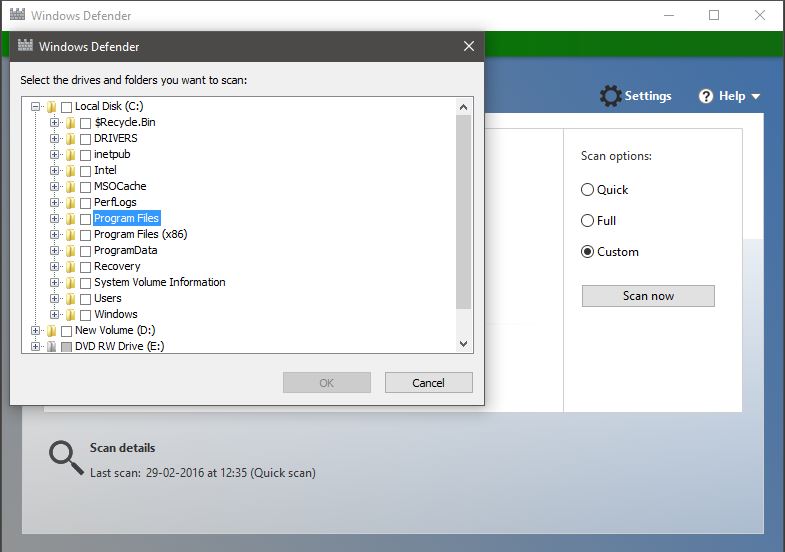Click the Local Disk (C:) folder icon

(52, 107)
